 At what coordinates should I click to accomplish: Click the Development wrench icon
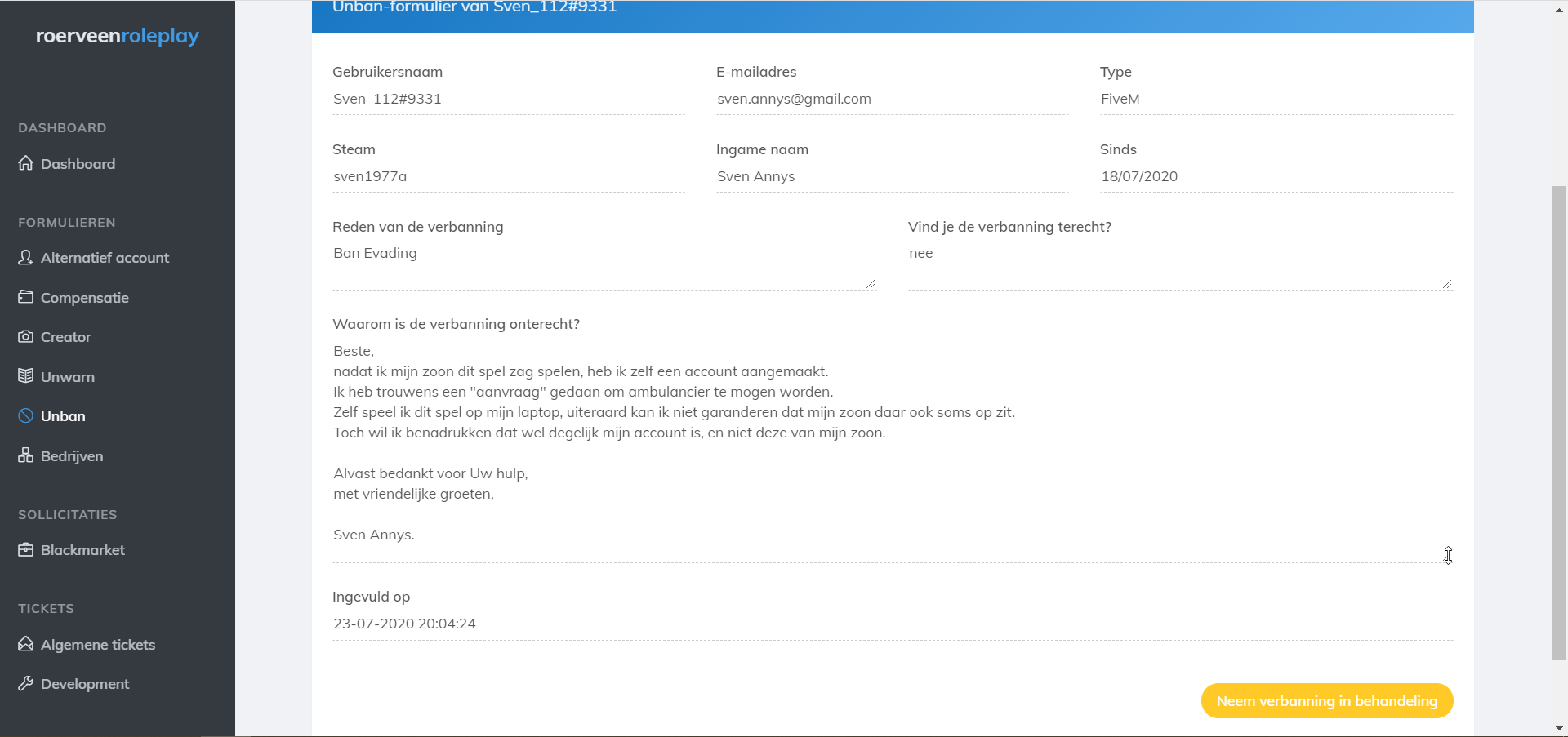[26, 683]
